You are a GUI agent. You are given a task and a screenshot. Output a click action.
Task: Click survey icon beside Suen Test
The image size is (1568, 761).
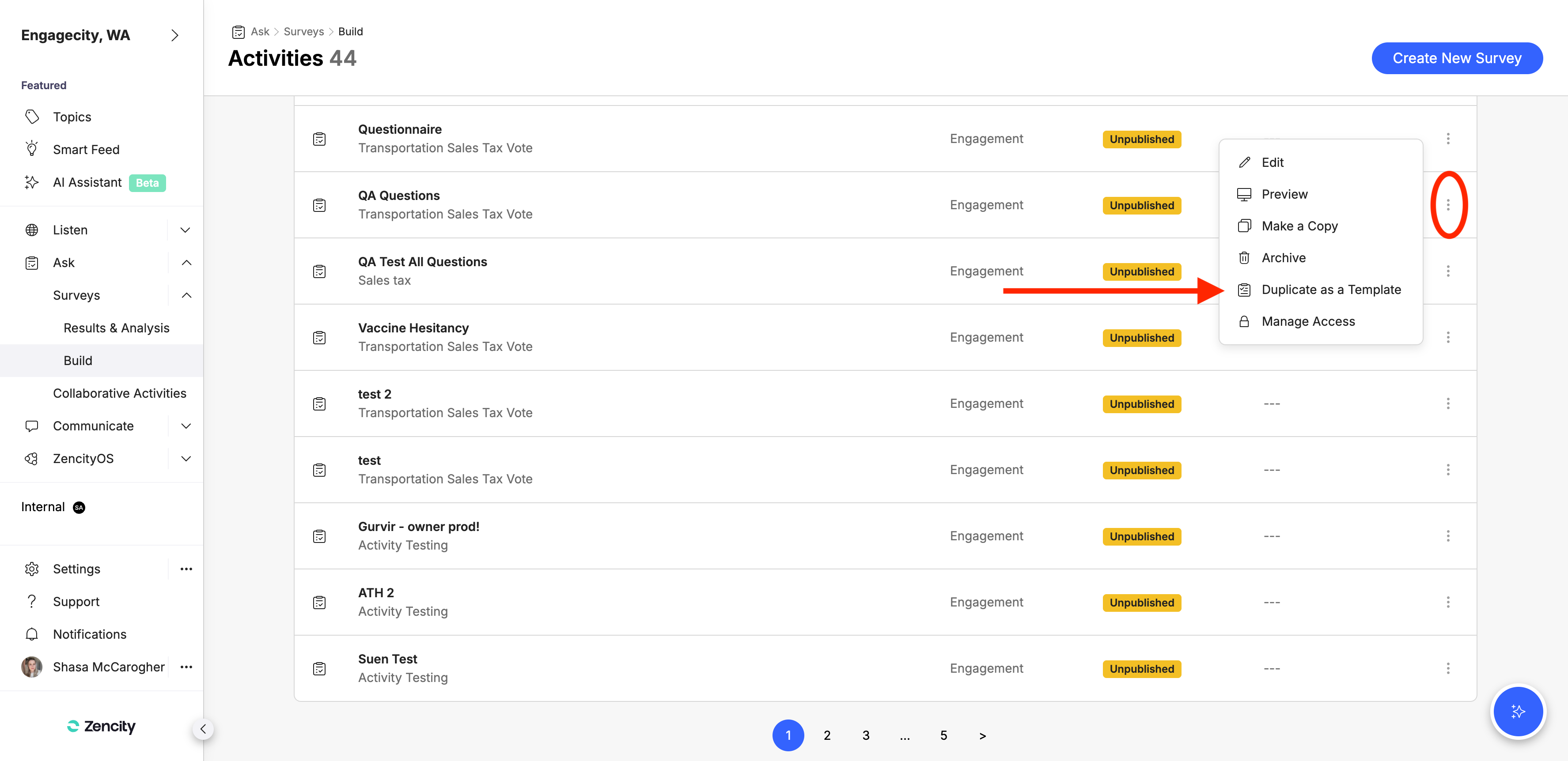[x=320, y=669]
